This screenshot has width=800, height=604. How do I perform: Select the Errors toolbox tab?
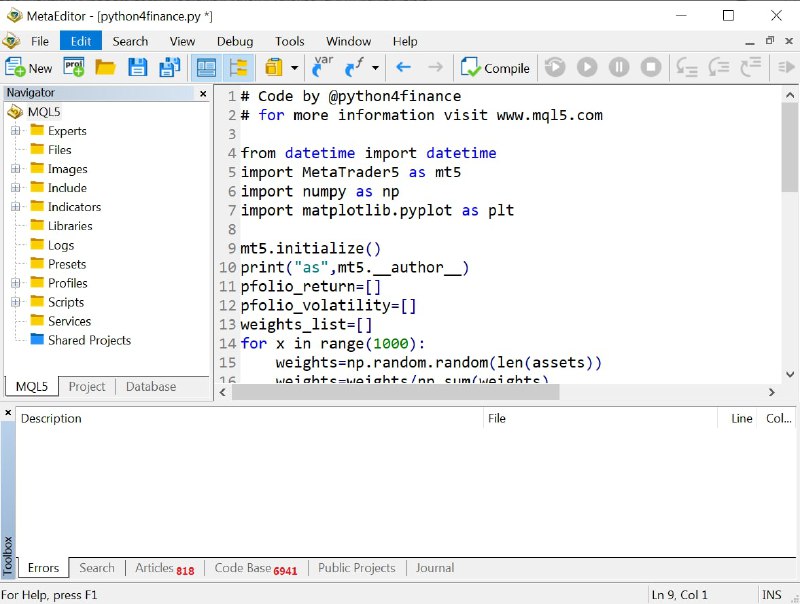(43, 568)
